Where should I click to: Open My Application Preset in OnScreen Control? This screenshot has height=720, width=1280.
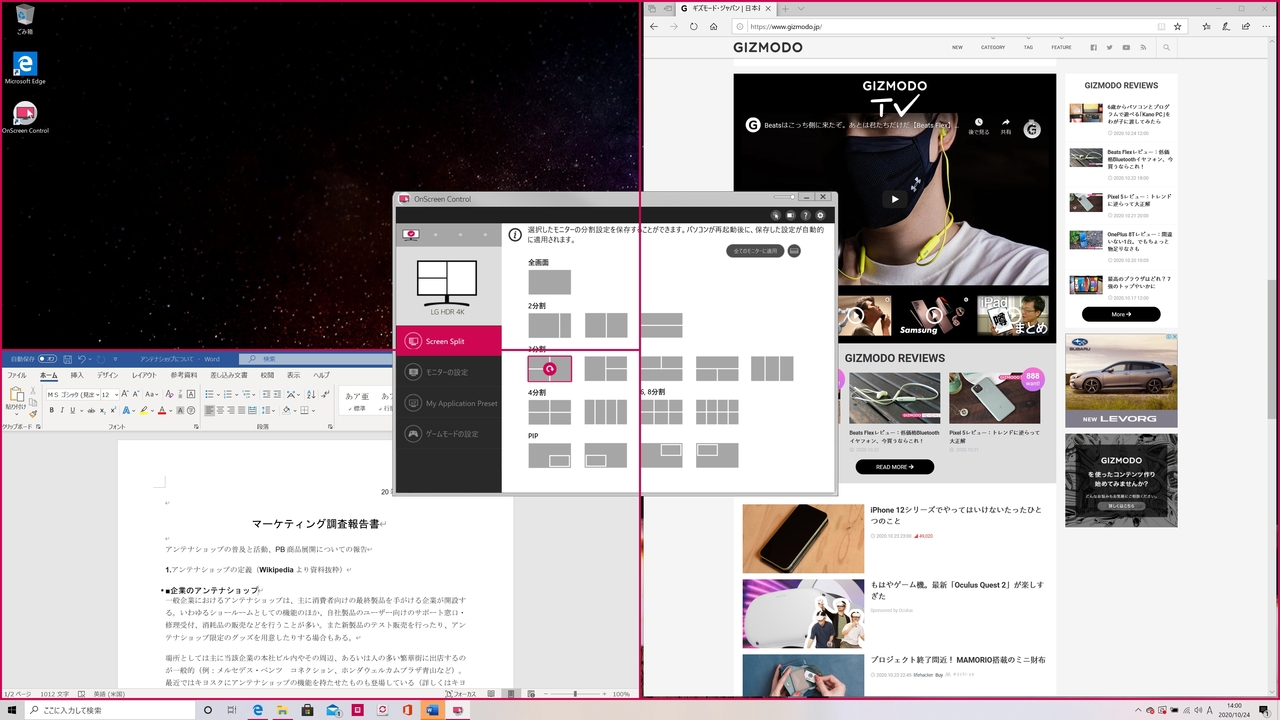(x=448, y=403)
